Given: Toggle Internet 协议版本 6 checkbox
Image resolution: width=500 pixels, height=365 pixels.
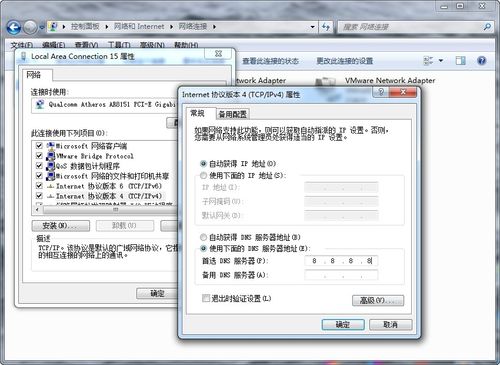Looking at the screenshot, I should tap(39, 186).
